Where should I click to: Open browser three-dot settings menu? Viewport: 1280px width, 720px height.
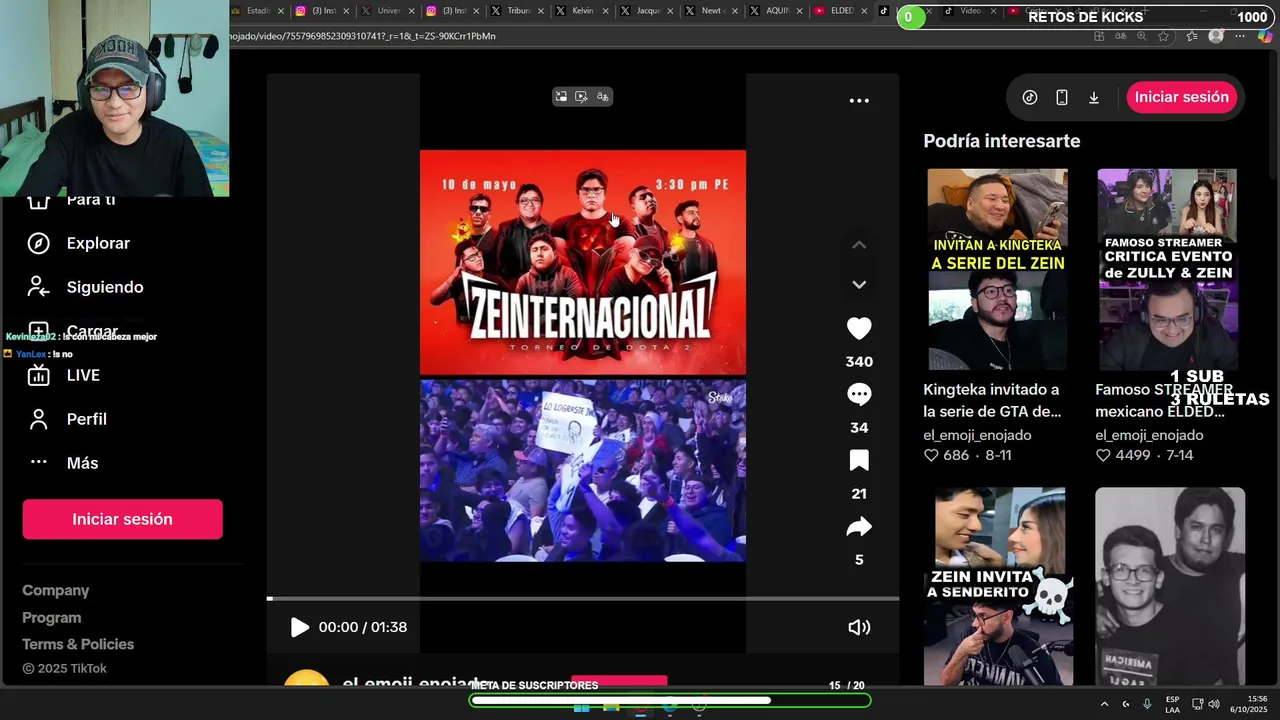(x=1240, y=36)
